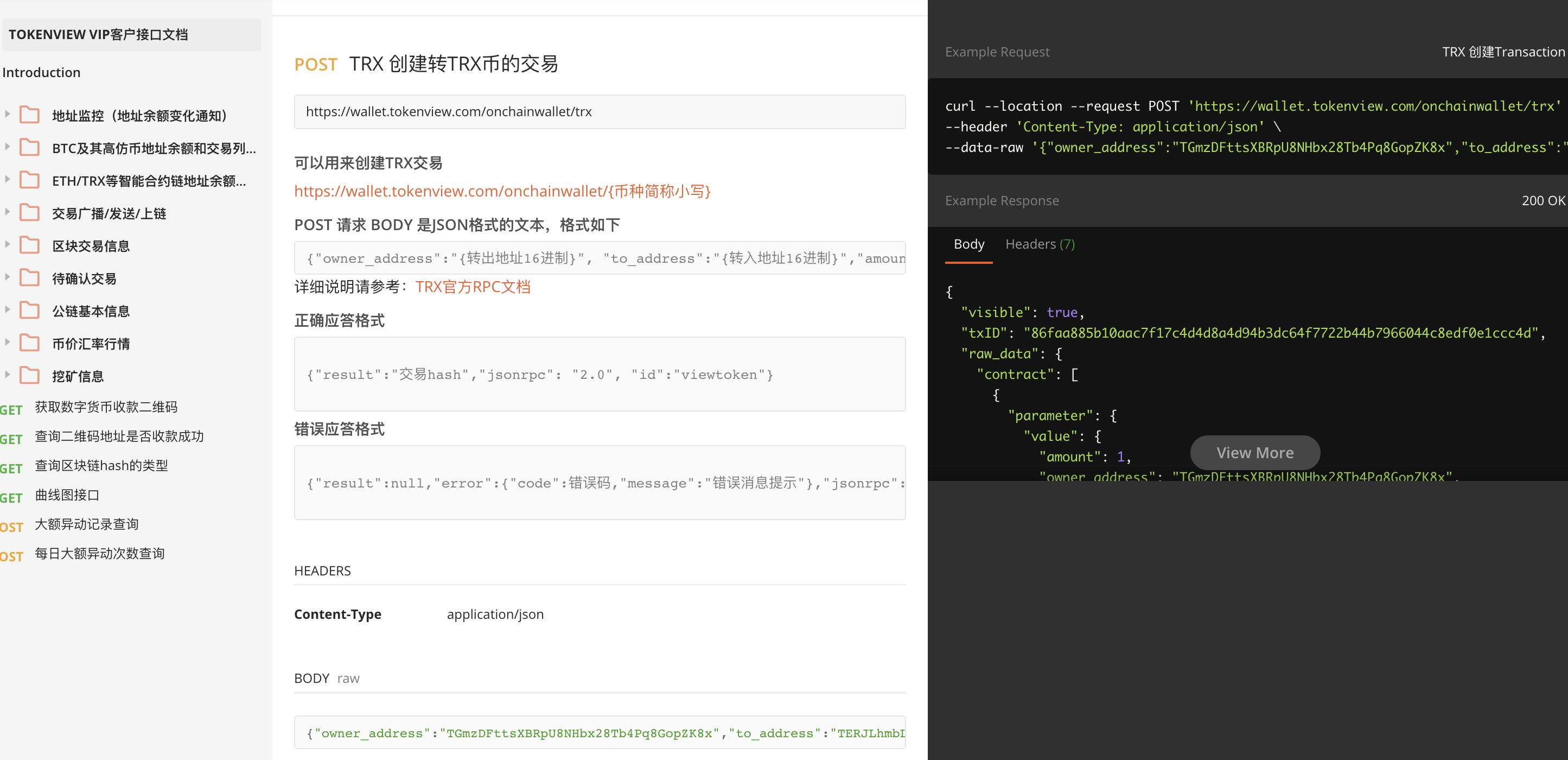Click the folder icon for 待确认交易

coord(29,278)
